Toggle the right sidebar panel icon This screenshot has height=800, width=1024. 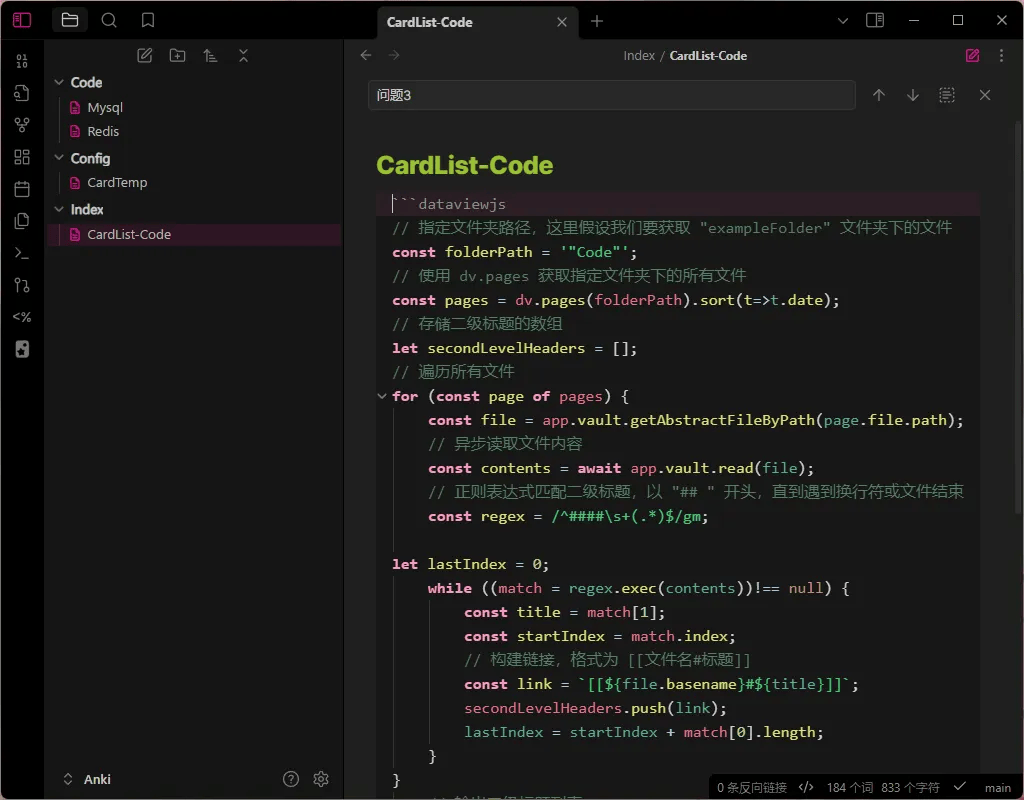(x=875, y=20)
